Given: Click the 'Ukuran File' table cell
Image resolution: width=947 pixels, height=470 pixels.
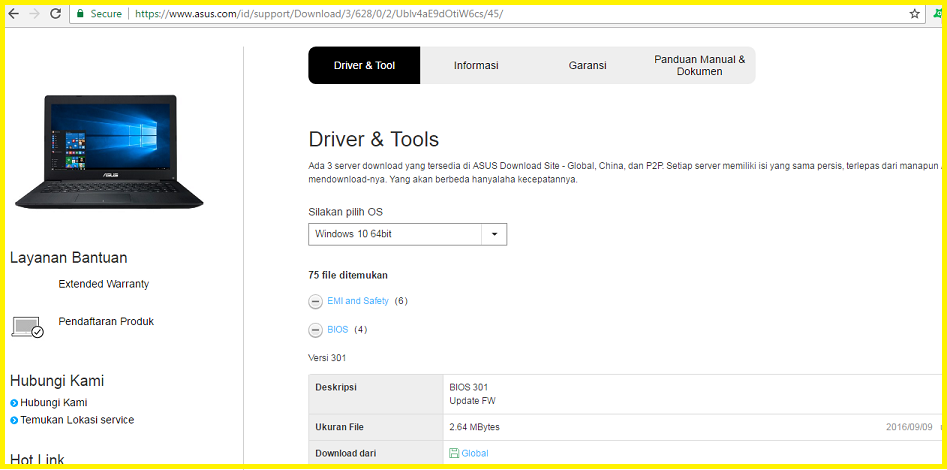Looking at the screenshot, I should (x=376, y=427).
